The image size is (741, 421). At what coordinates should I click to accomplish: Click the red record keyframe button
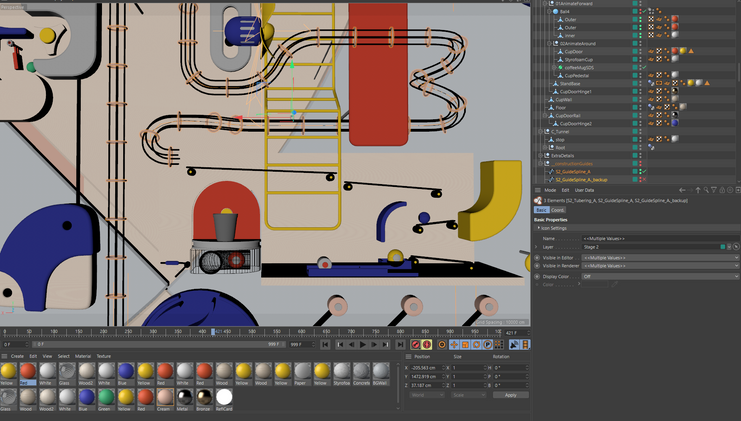pos(416,345)
